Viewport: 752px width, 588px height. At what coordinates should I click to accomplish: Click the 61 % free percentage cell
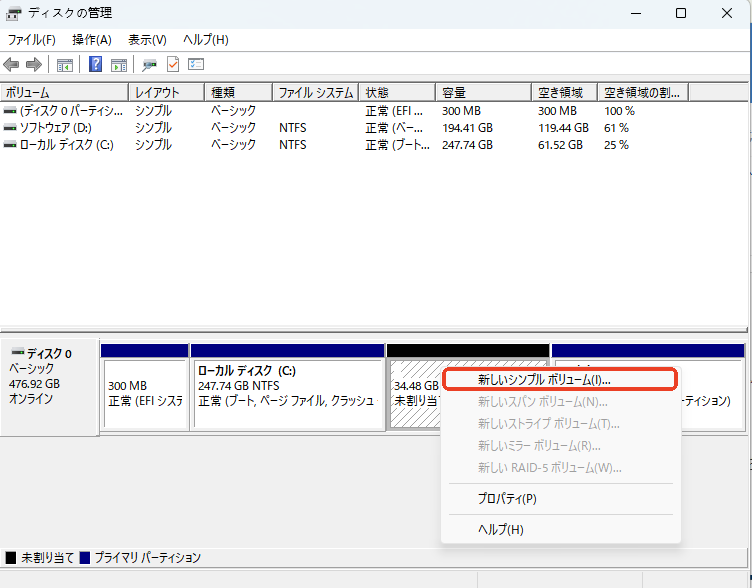(x=616, y=128)
